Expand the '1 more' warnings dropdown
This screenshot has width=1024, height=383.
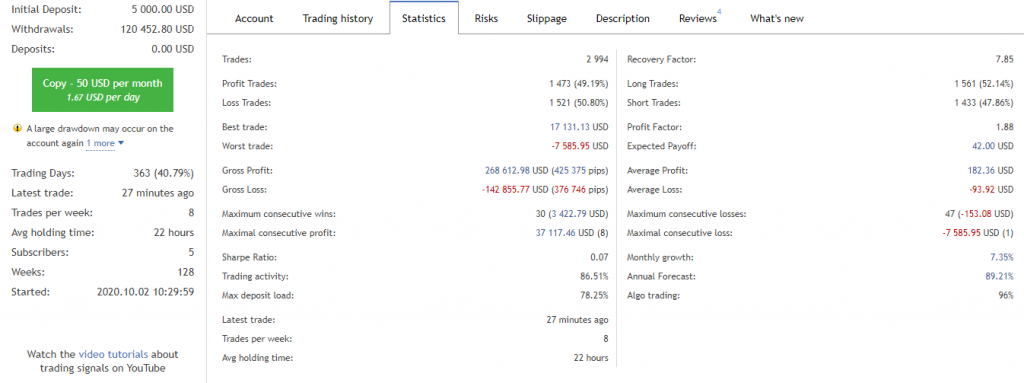coord(104,142)
